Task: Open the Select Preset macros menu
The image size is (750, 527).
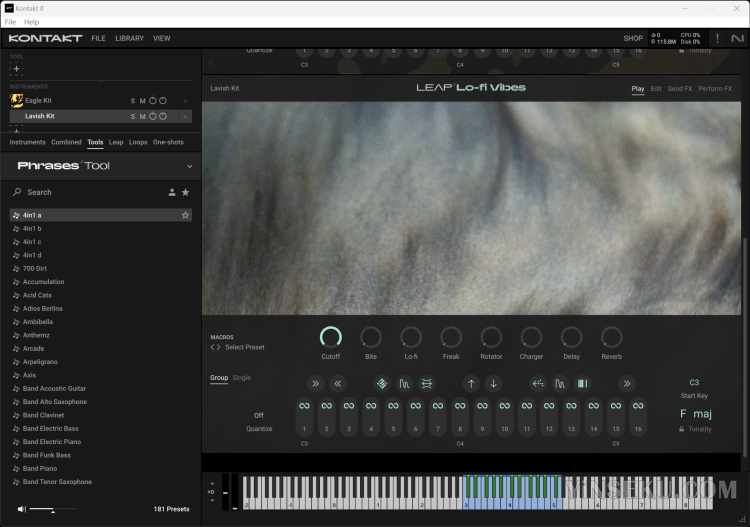Action: (x=244, y=348)
